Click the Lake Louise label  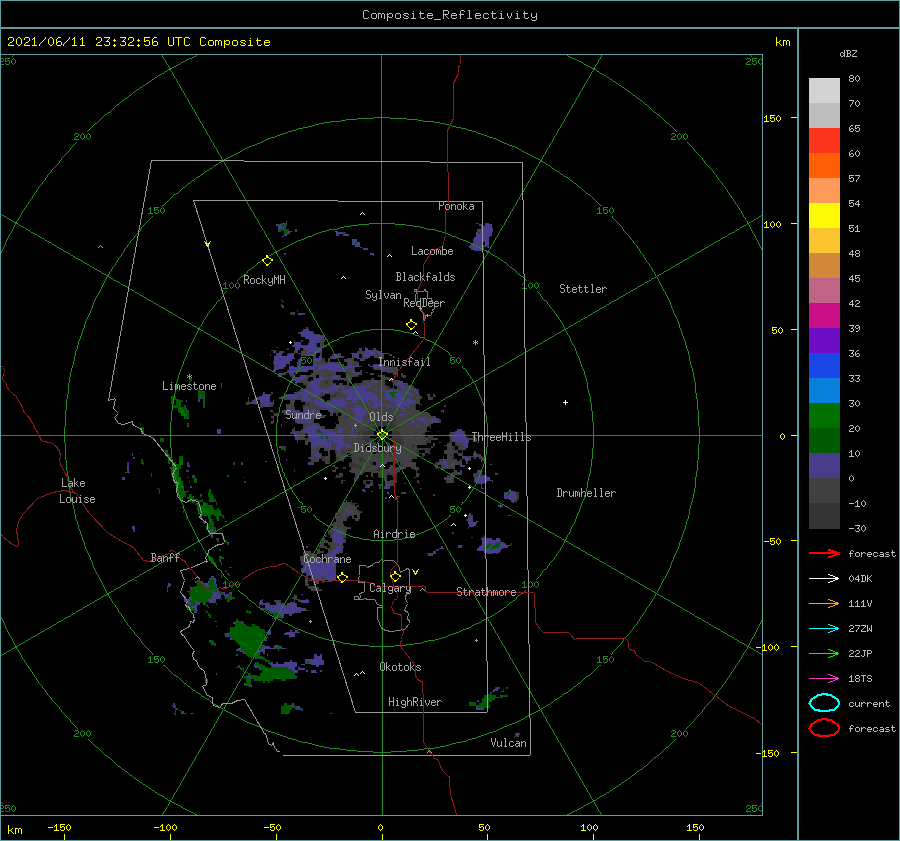[x=77, y=491]
